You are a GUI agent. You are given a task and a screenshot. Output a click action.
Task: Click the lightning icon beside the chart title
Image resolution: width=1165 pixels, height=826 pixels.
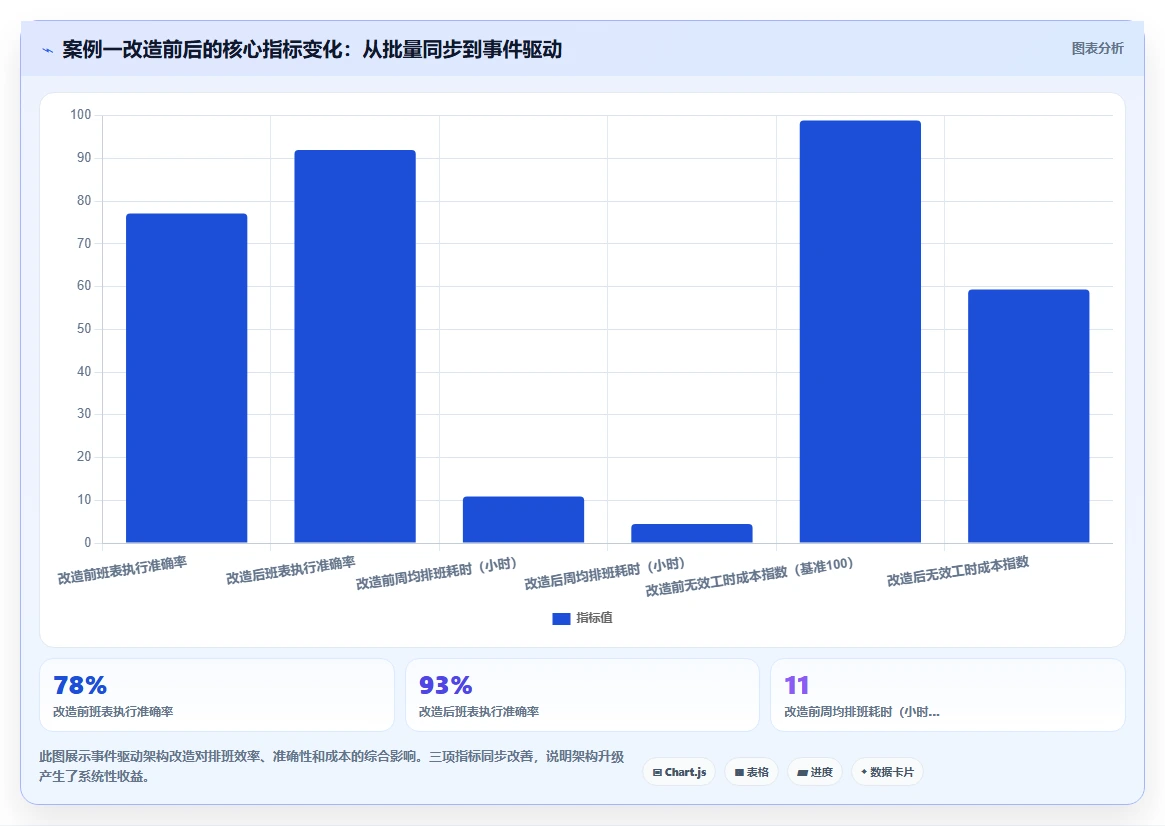[x=48, y=51]
